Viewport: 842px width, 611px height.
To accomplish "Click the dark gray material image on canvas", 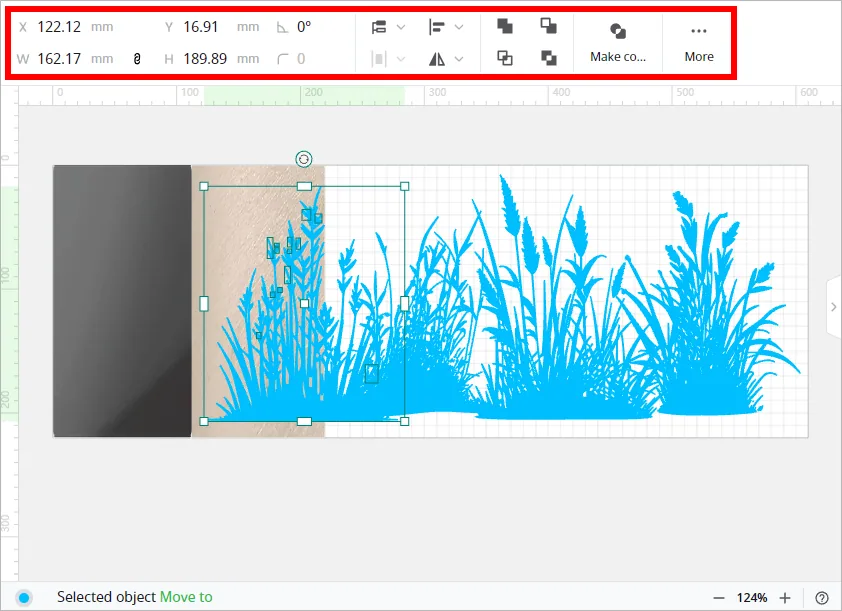I will click(122, 301).
